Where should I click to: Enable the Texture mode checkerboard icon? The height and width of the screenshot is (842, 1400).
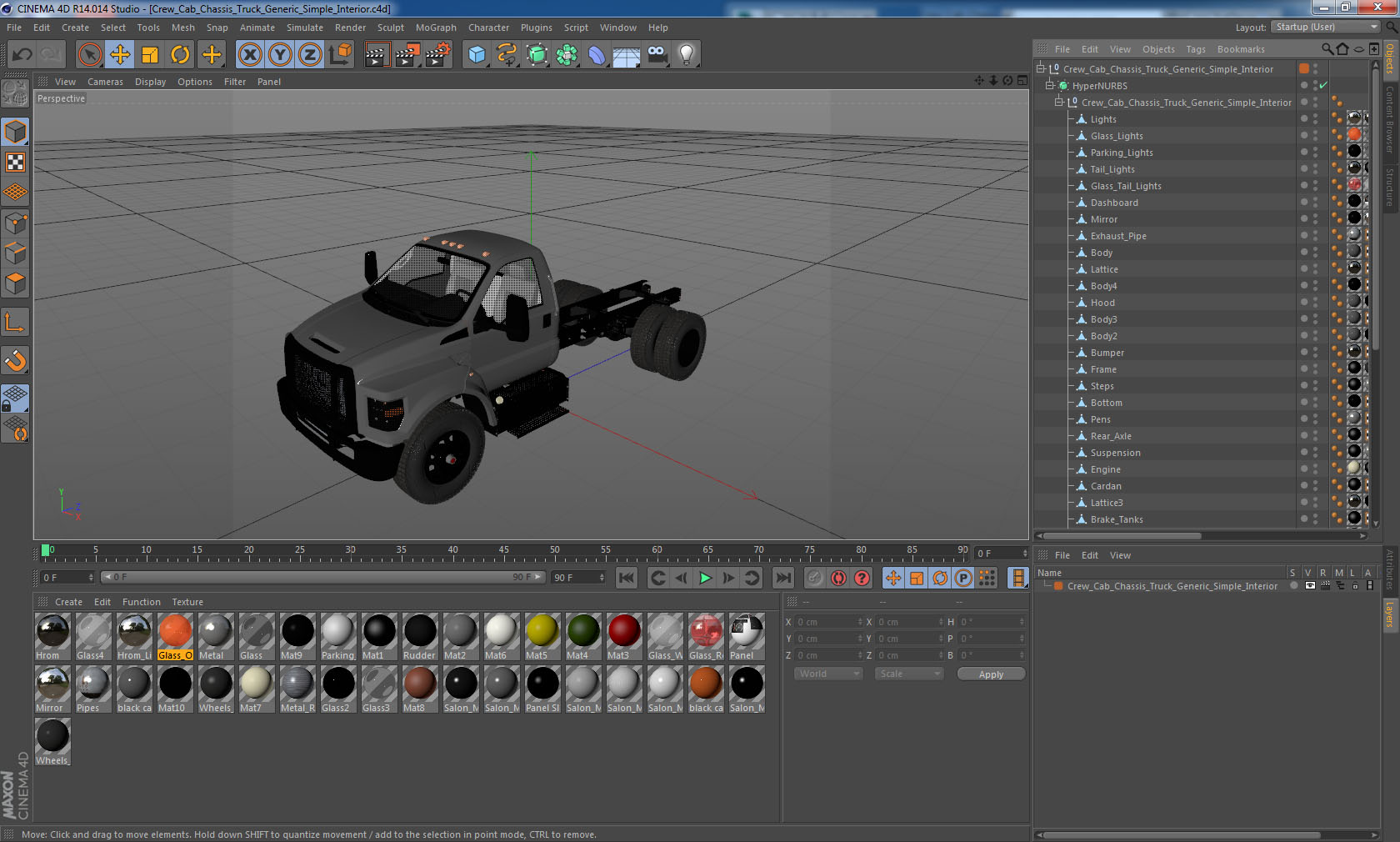[x=15, y=162]
